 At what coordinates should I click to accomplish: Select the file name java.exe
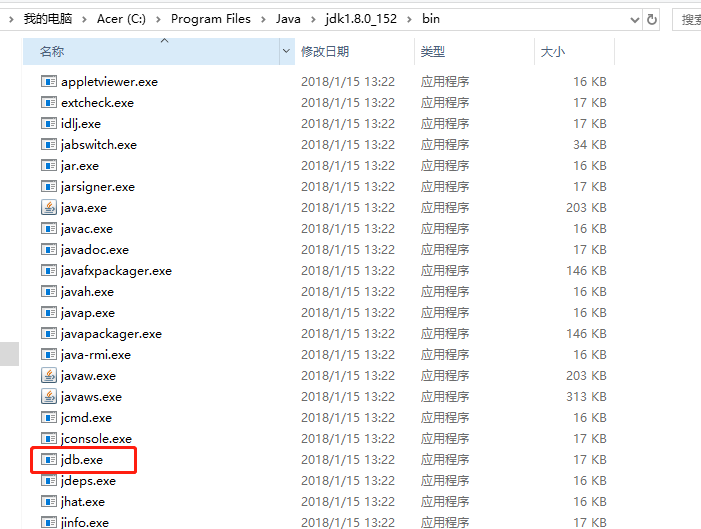84,208
